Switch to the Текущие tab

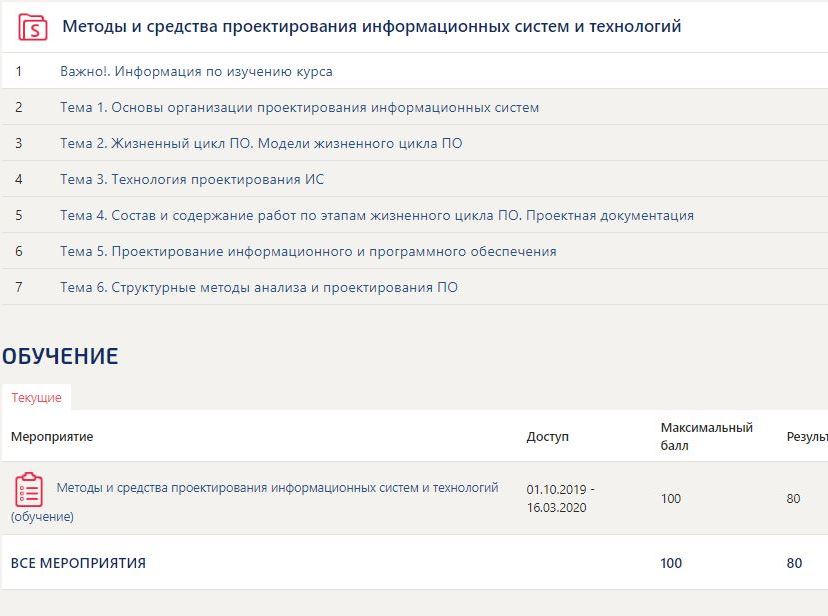[36, 398]
